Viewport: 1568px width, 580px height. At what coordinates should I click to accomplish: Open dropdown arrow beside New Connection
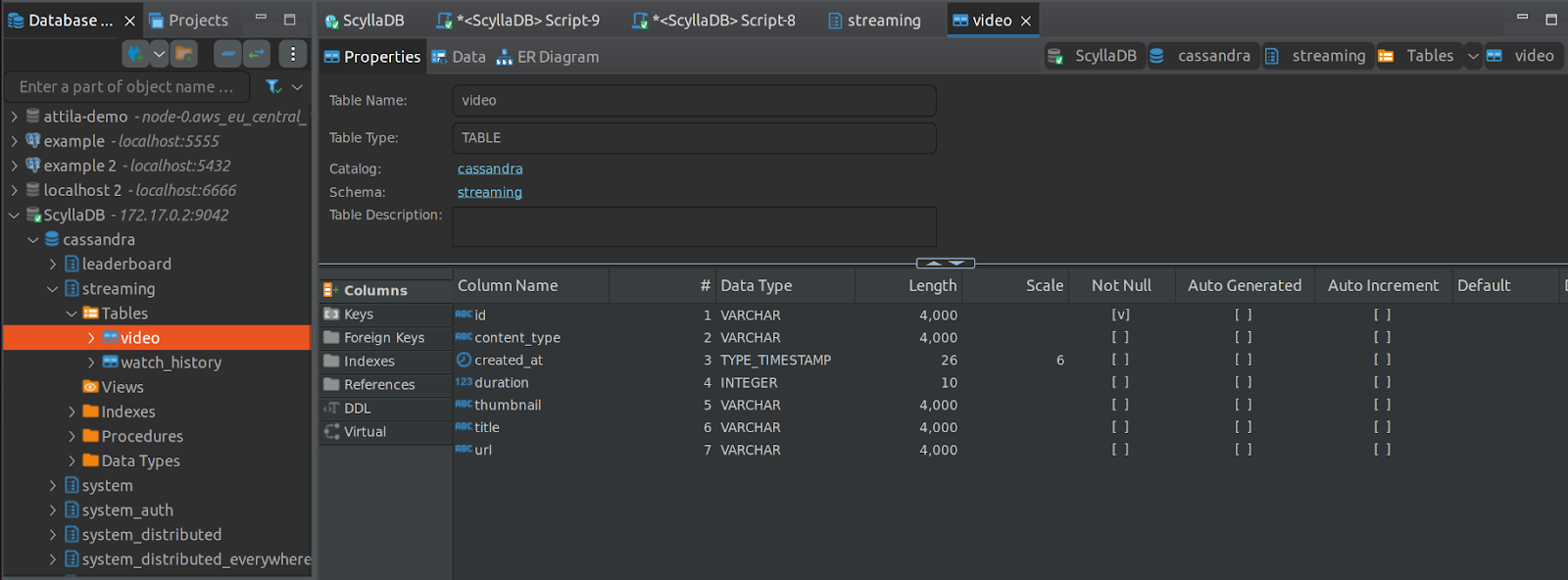coord(159,54)
